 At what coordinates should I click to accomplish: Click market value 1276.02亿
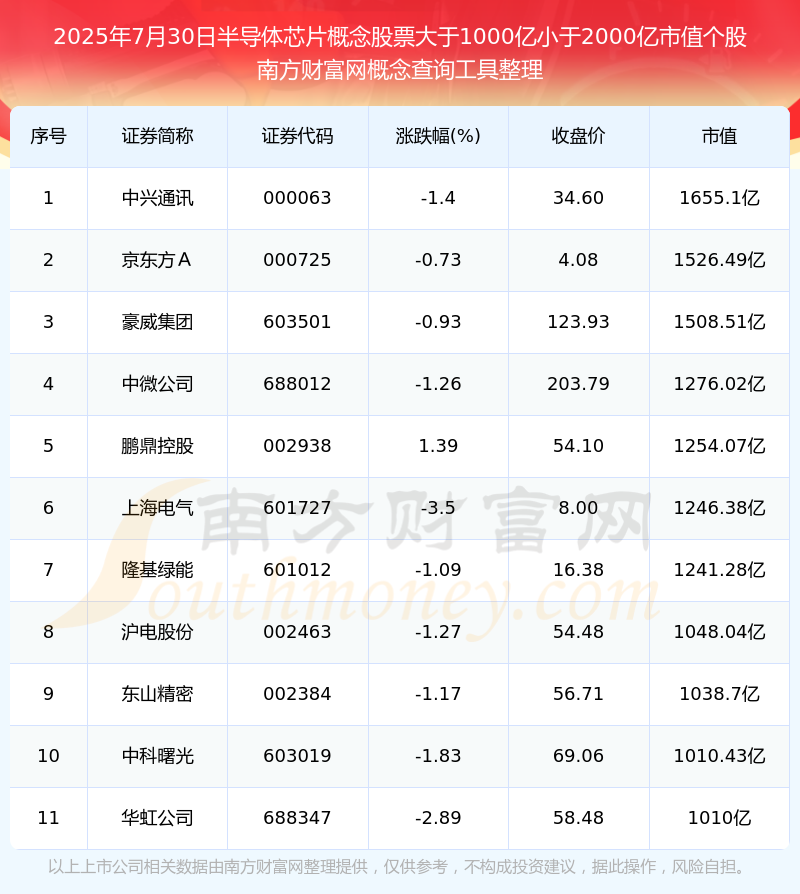720,384
